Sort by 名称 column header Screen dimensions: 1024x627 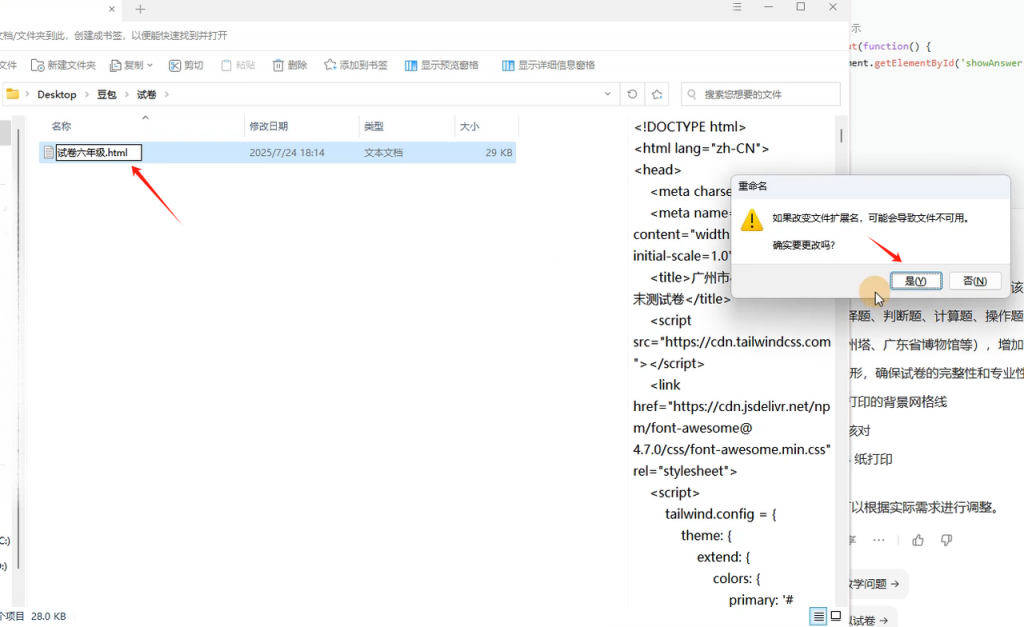tap(61, 126)
